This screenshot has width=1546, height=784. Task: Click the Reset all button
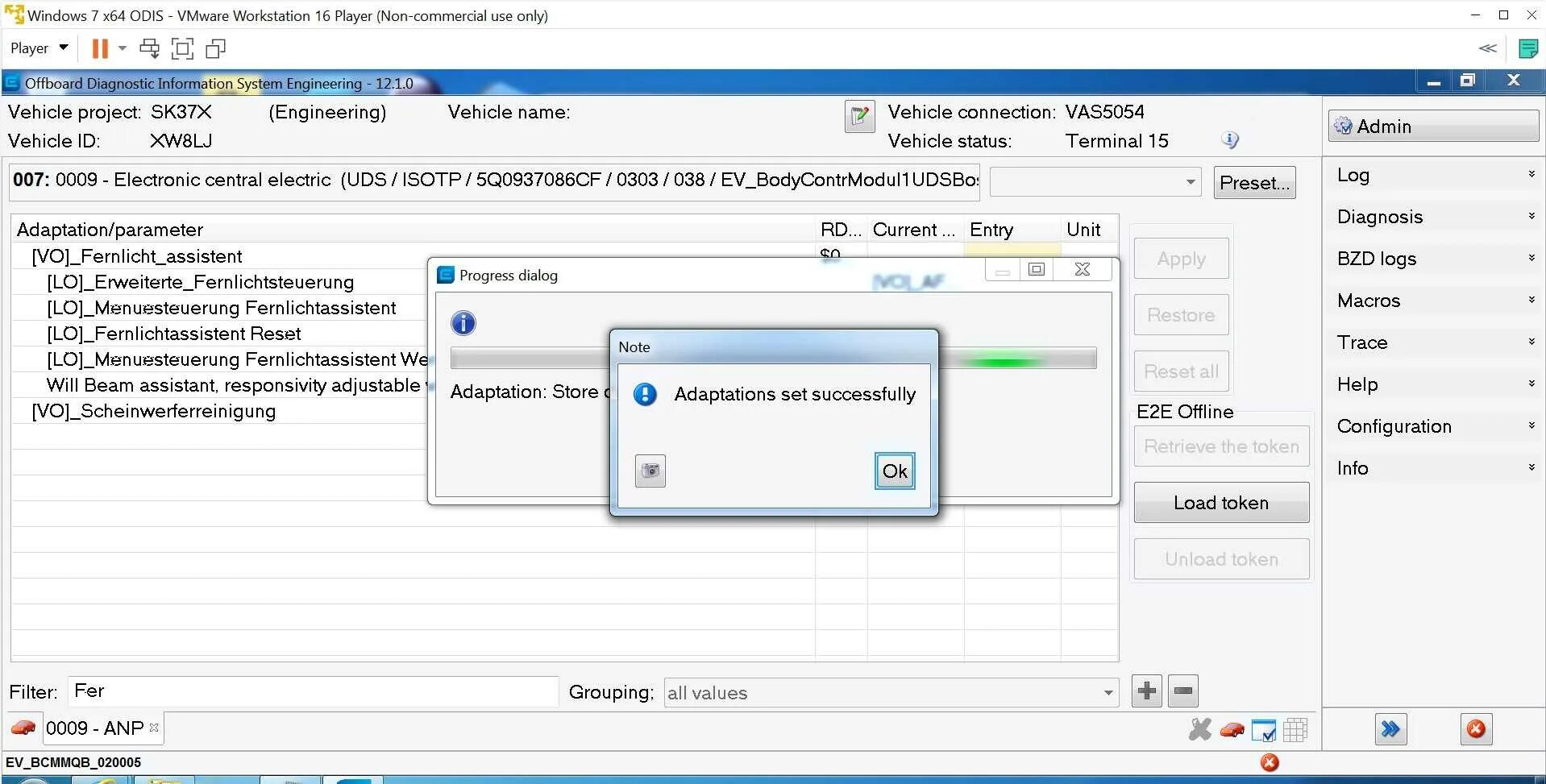[x=1182, y=371]
